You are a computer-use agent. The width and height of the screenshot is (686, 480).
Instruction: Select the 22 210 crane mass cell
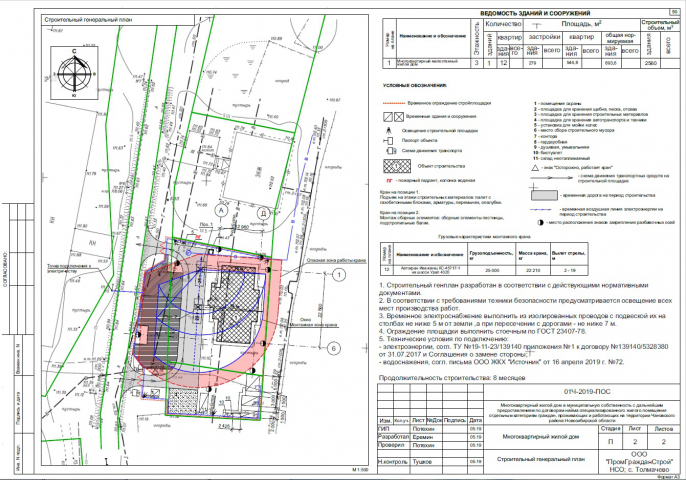pos(533,270)
